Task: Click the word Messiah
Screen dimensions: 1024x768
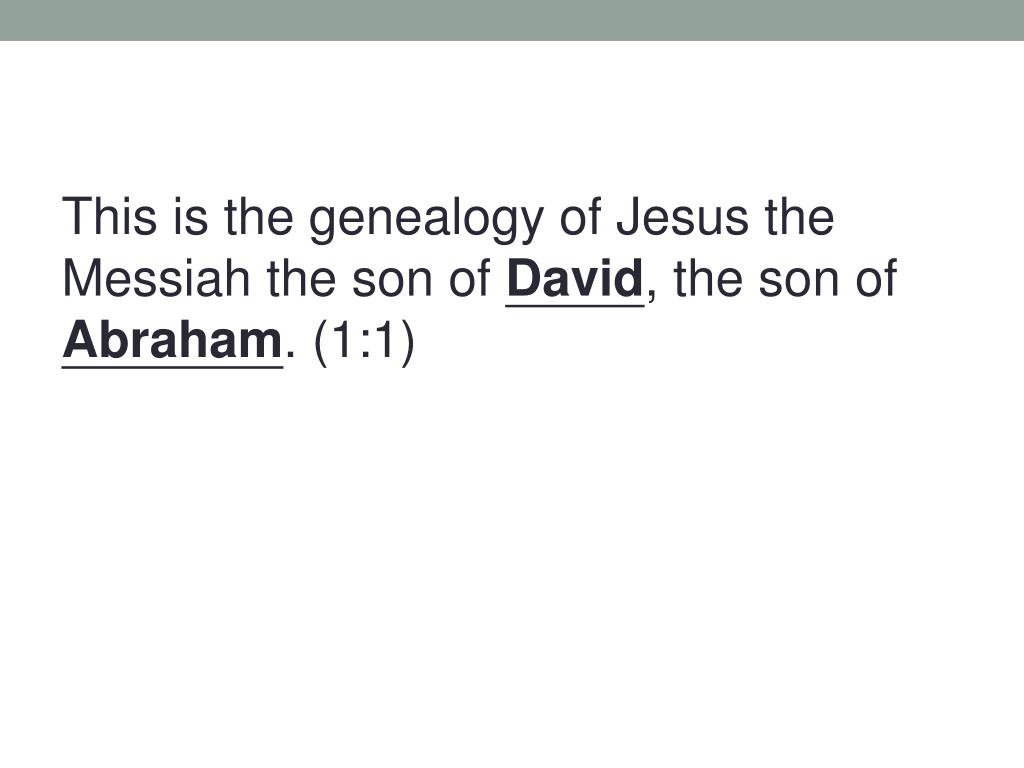Action: [x=156, y=279]
